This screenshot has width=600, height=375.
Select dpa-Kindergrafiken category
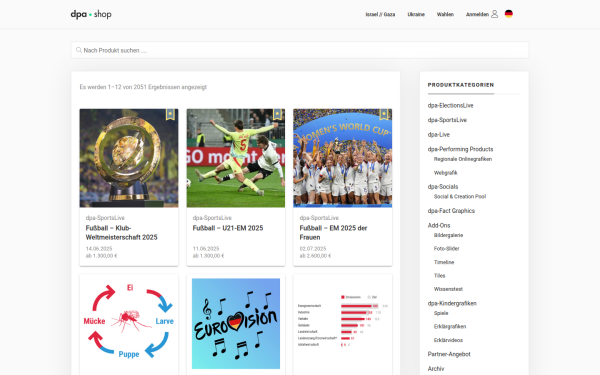click(x=452, y=303)
